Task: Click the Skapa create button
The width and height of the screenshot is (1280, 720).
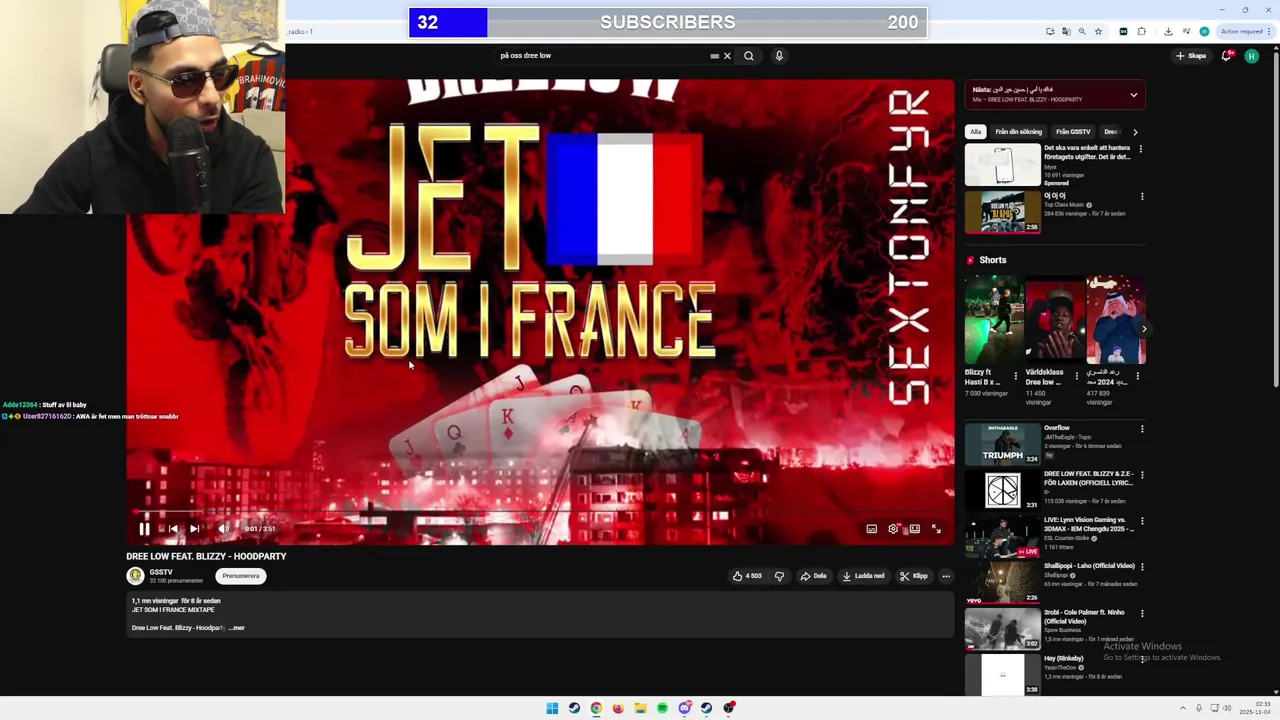Action: 1191,56
